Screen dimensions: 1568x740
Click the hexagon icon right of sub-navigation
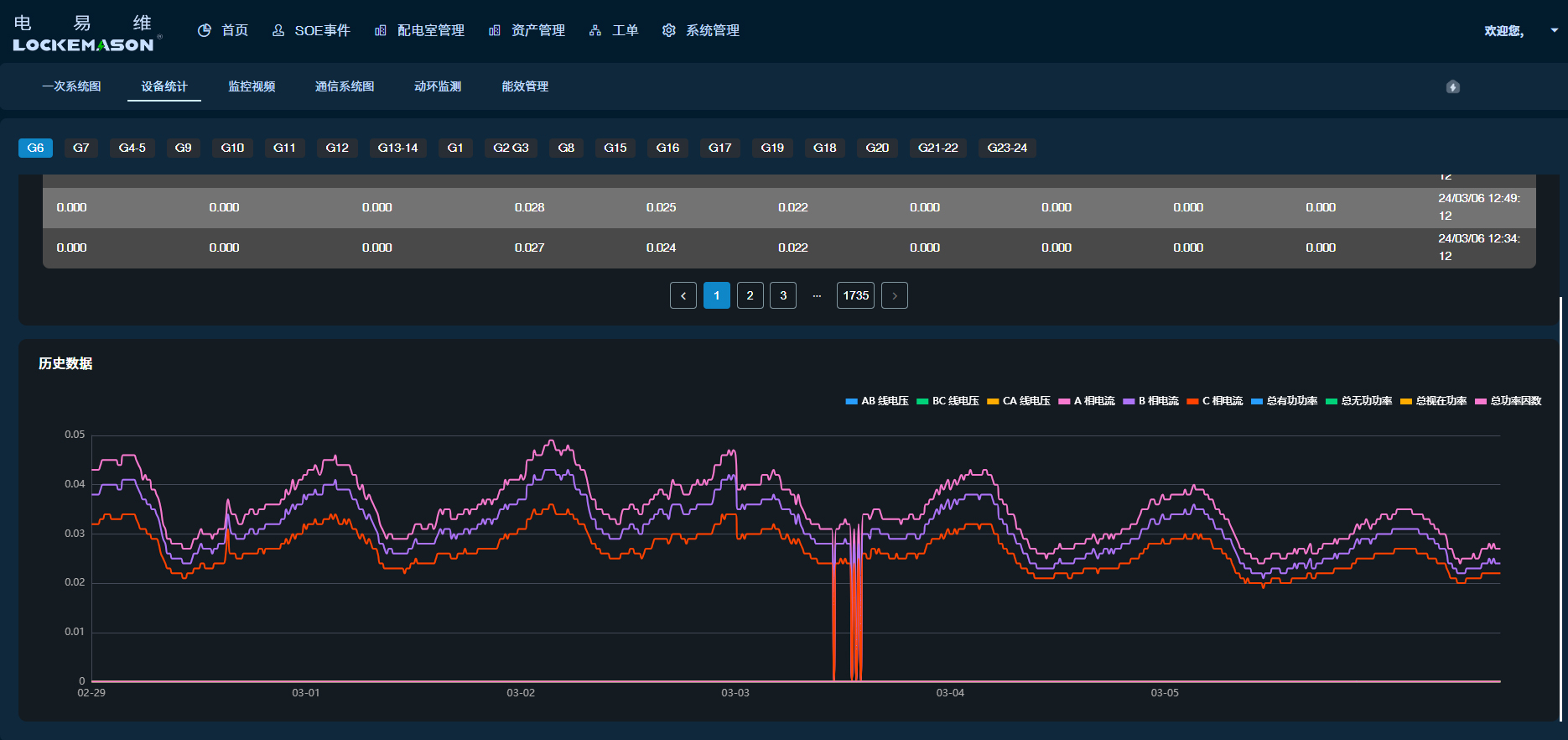coord(1453,86)
